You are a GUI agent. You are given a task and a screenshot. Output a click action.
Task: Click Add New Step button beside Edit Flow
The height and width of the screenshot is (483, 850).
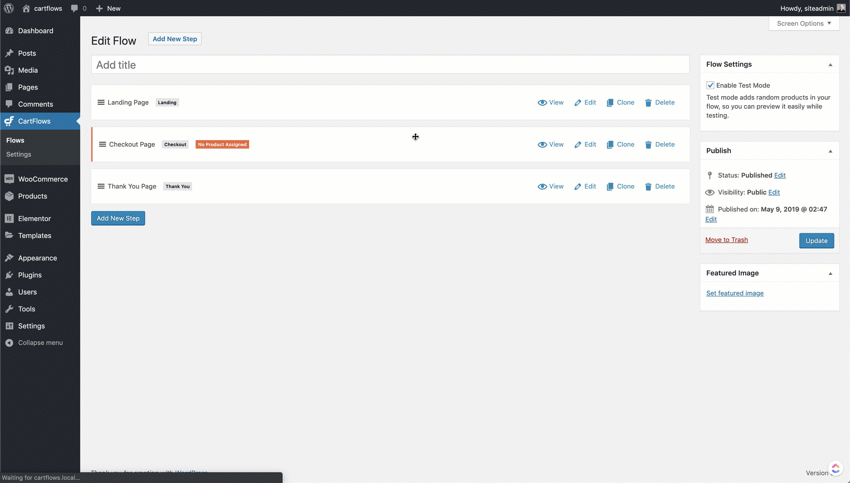click(175, 39)
